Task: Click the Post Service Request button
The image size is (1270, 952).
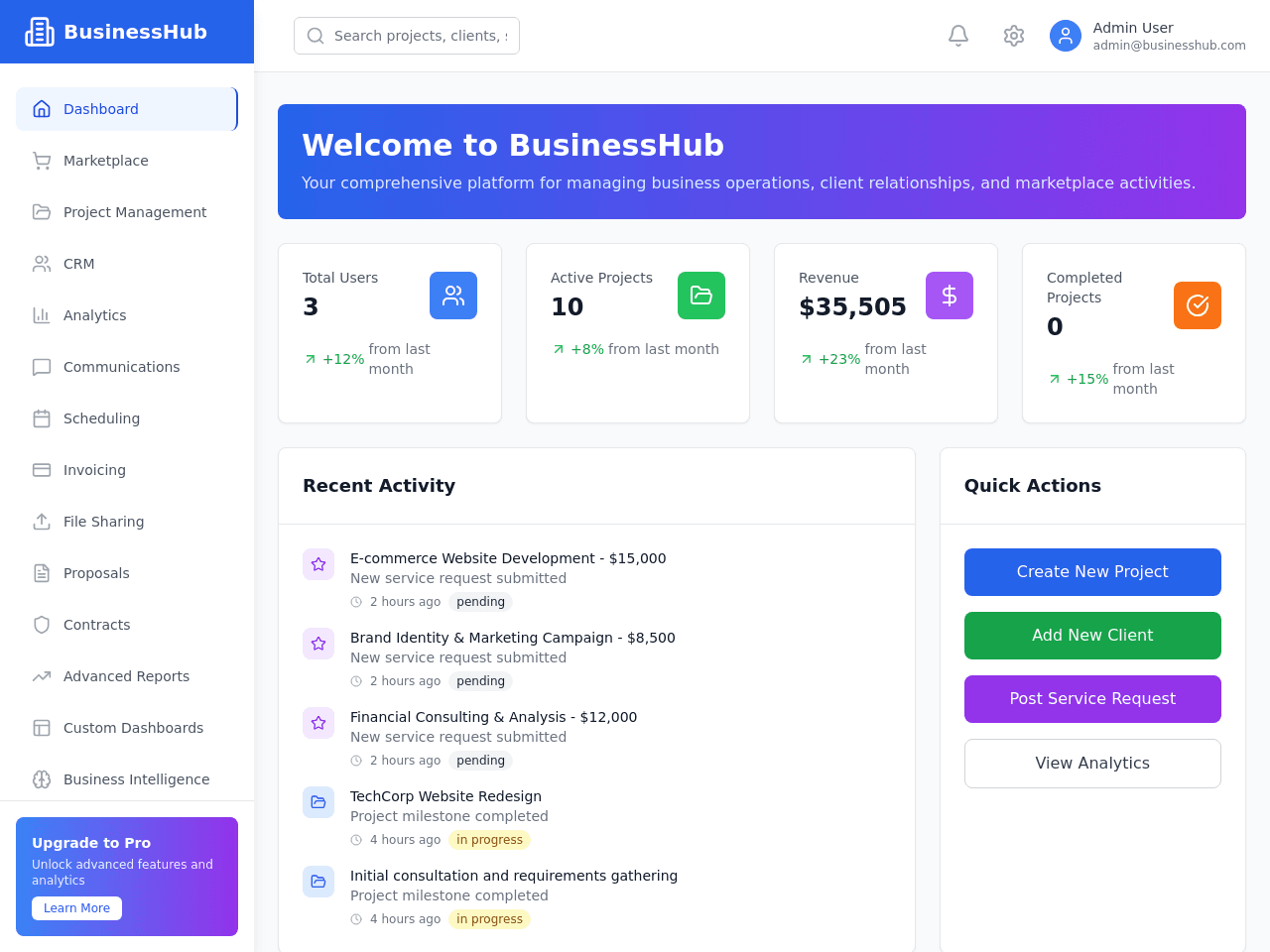Action: pos(1092,699)
